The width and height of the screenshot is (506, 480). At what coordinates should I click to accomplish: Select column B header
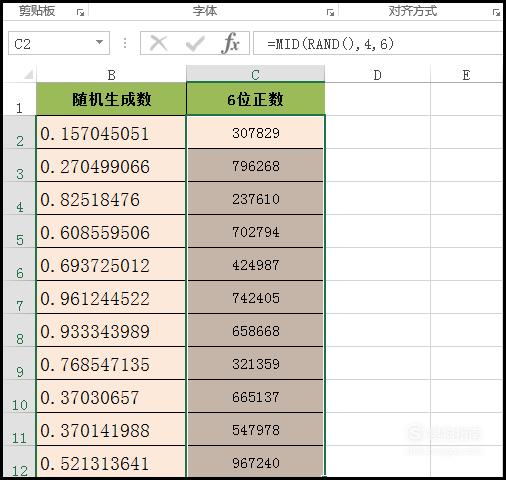[x=111, y=74]
